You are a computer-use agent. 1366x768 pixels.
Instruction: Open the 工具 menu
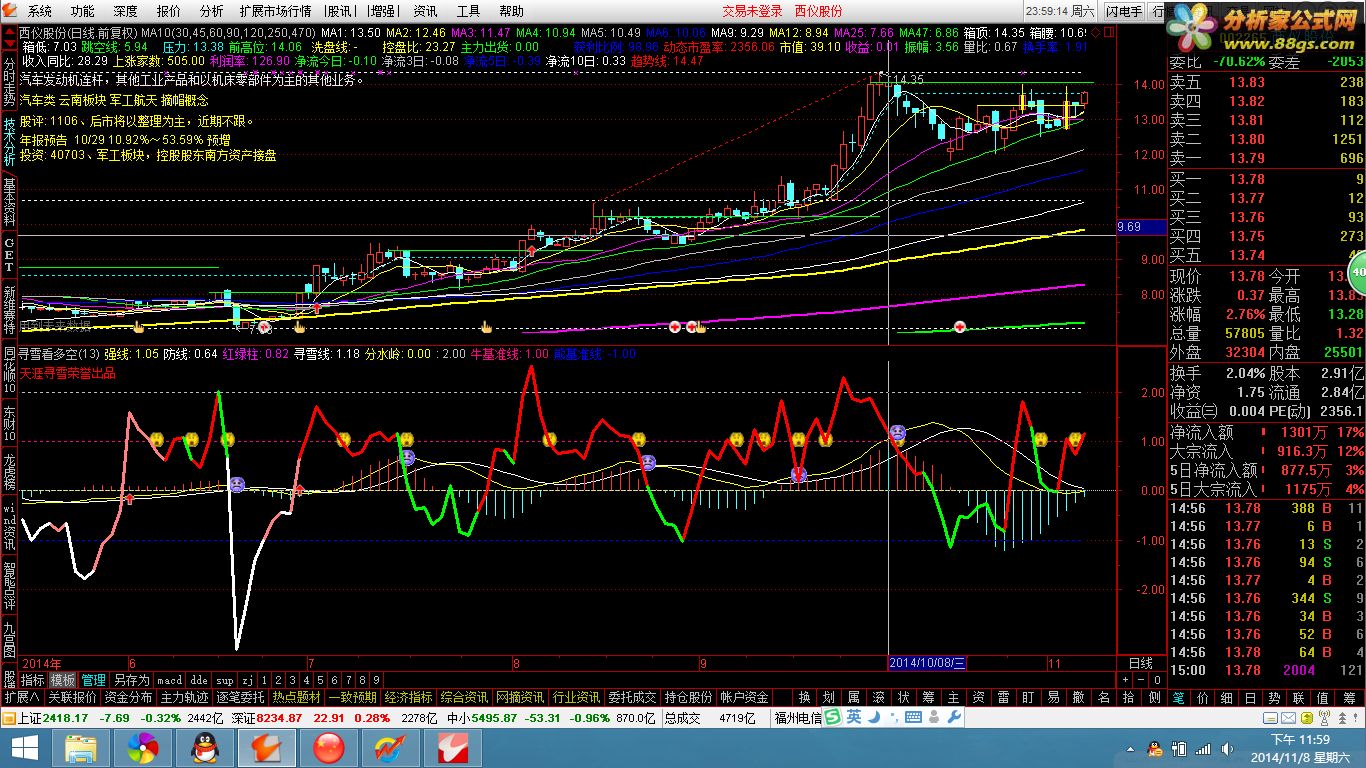pyautogui.click(x=468, y=11)
